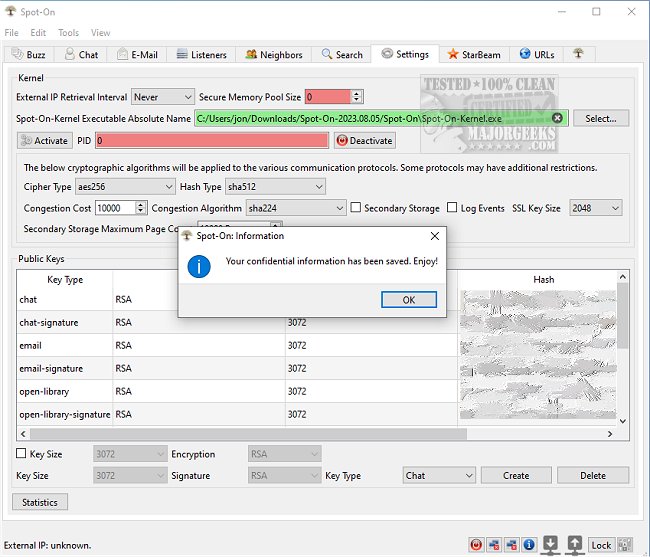Open the Cipher Type aes256 dropdown
This screenshot has width=650, height=557.
pos(125,186)
